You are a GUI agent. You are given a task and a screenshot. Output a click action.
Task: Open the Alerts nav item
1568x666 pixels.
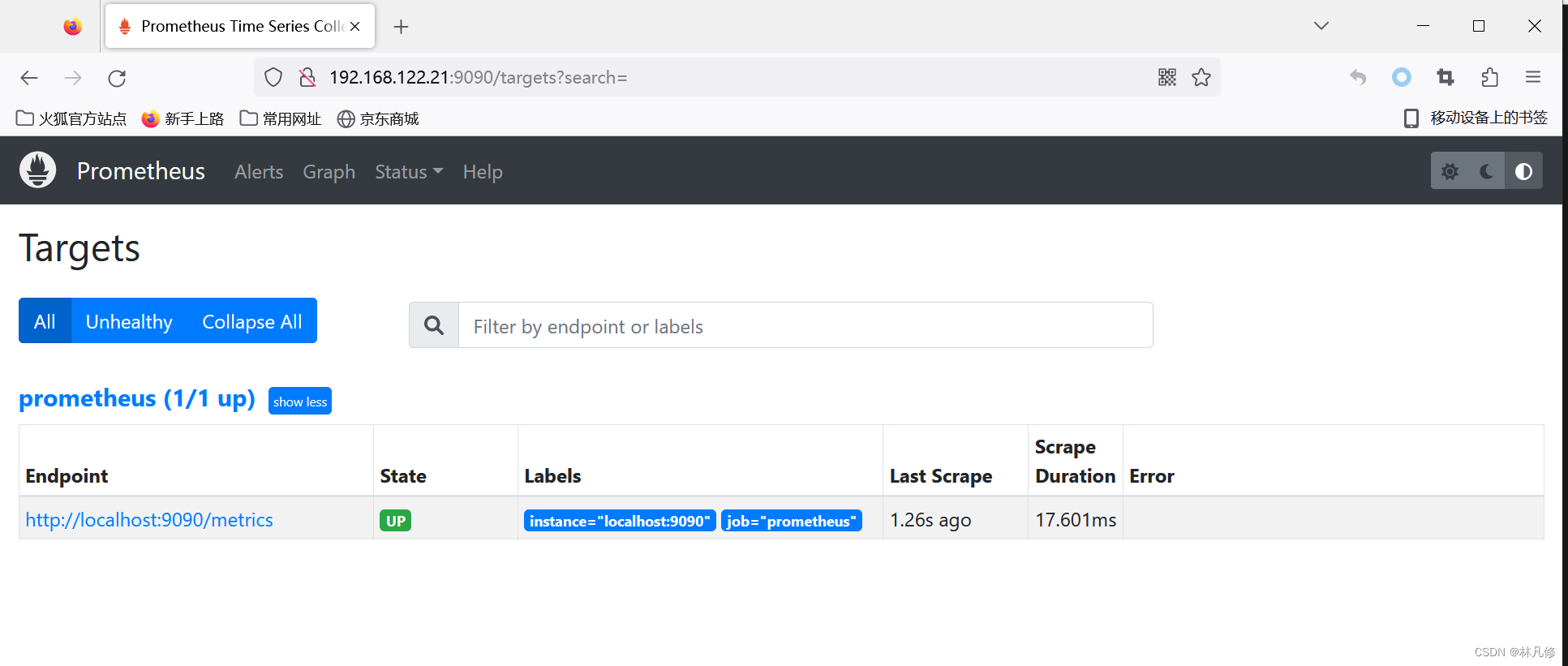click(x=259, y=172)
